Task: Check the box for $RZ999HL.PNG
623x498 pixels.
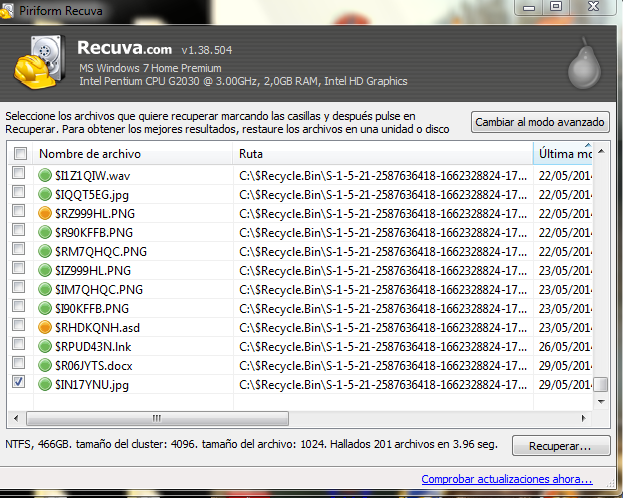Action: [18, 211]
